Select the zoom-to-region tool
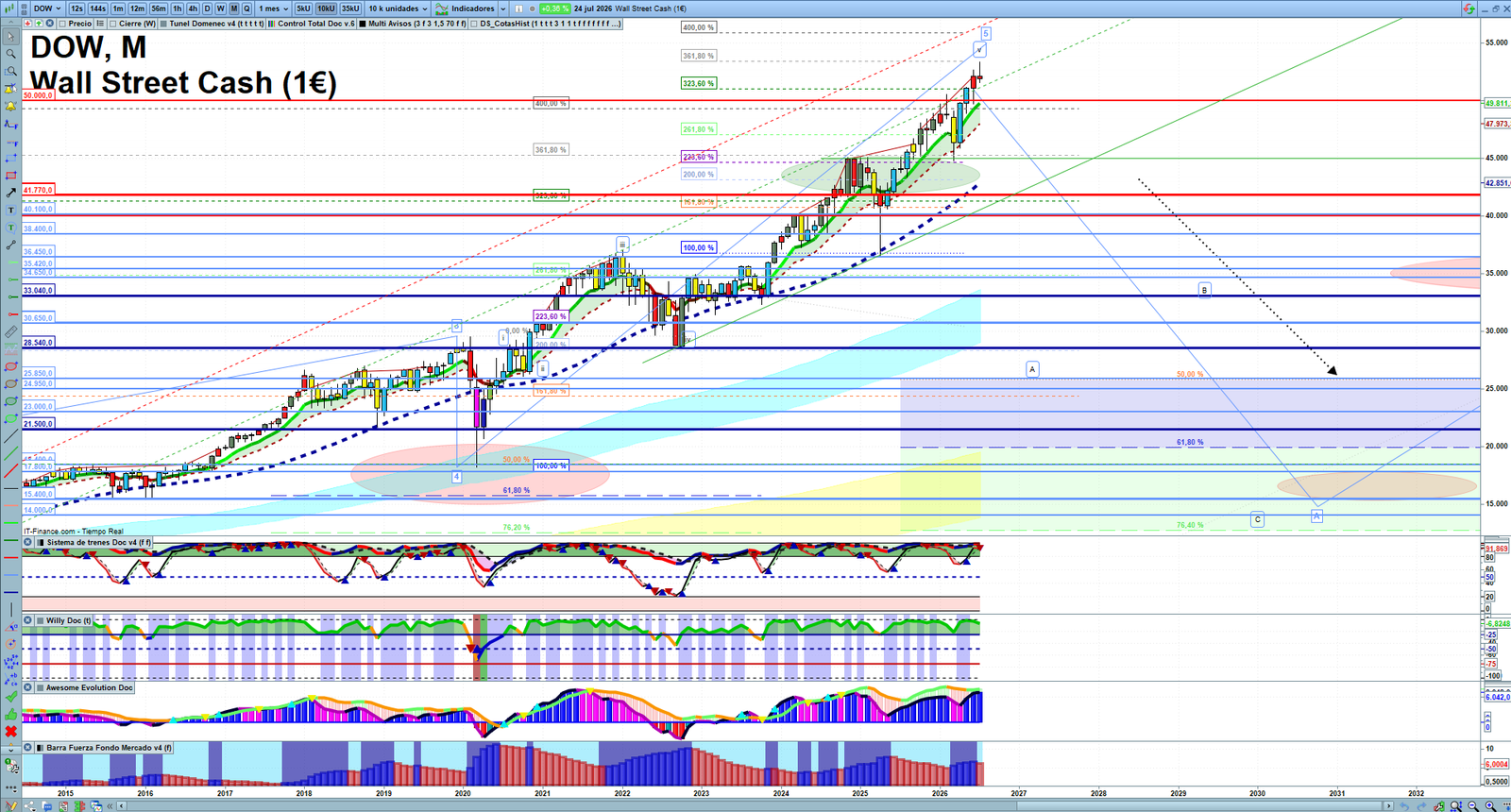1511x812 pixels. click(x=10, y=71)
